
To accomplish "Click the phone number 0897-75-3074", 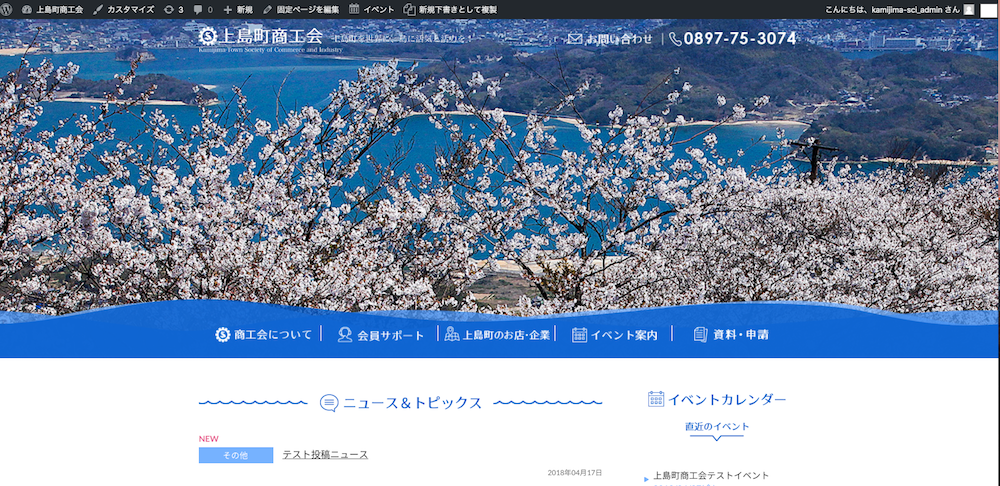I will tap(733, 39).
